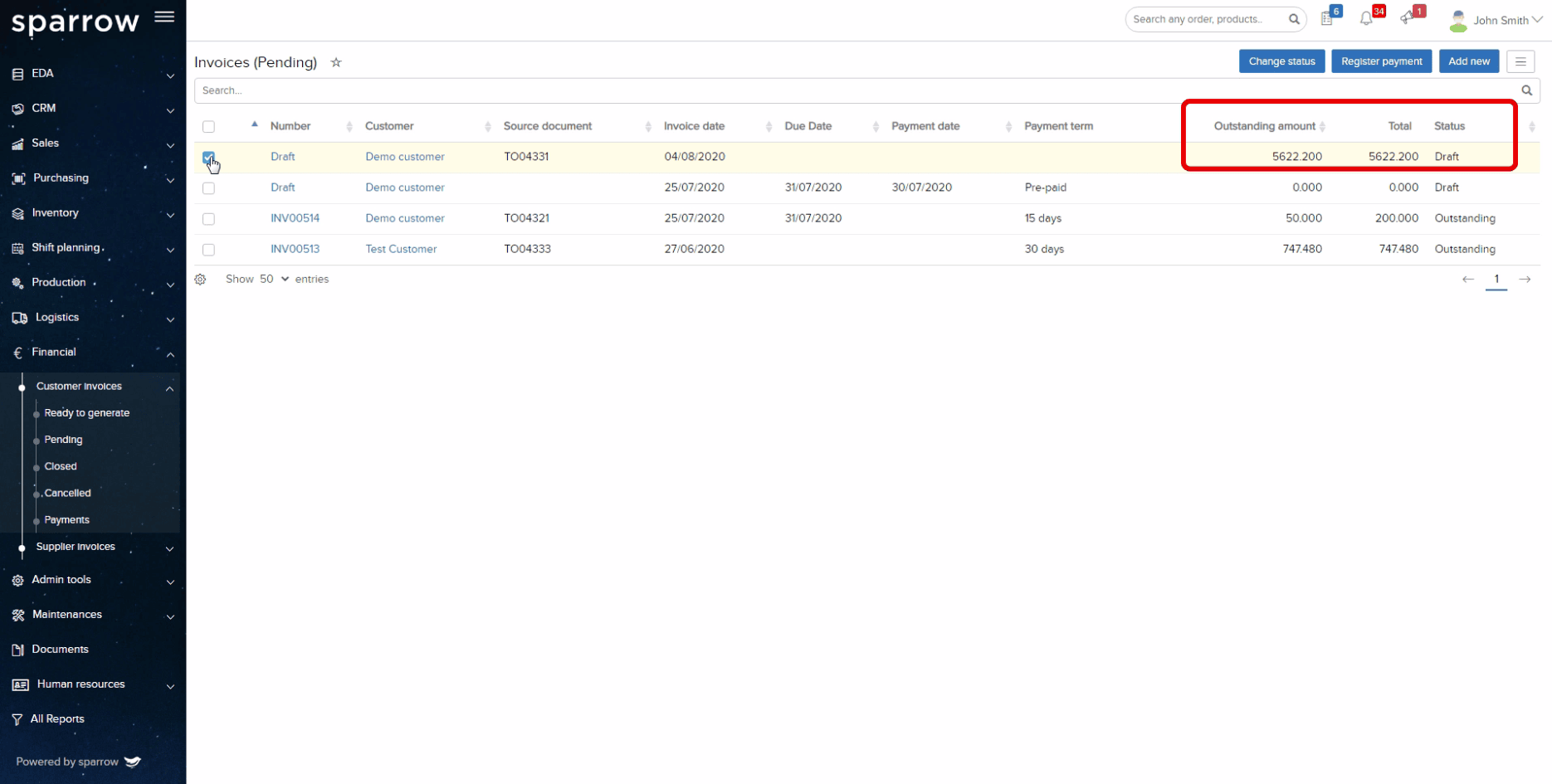This screenshot has width=1552, height=784.
Task: Open the entries-per-page dropdown showing 50
Action: coord(274,280)
